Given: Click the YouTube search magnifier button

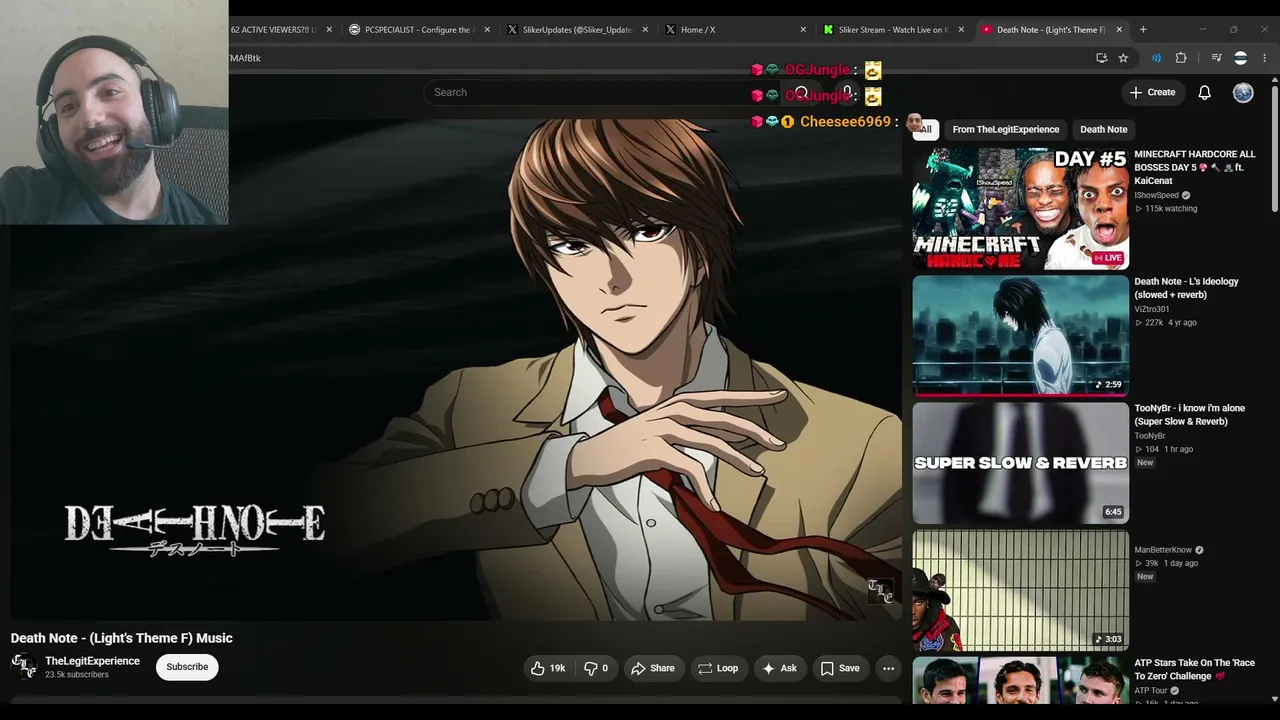Looking at the screenshot, I should pyautogui.click(x=801, y=93).
